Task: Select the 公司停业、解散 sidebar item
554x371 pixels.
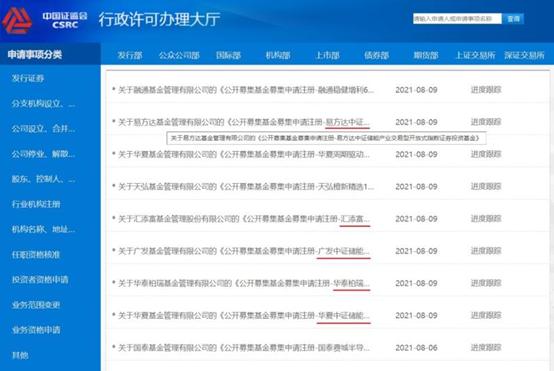Action: click(43, 154)
